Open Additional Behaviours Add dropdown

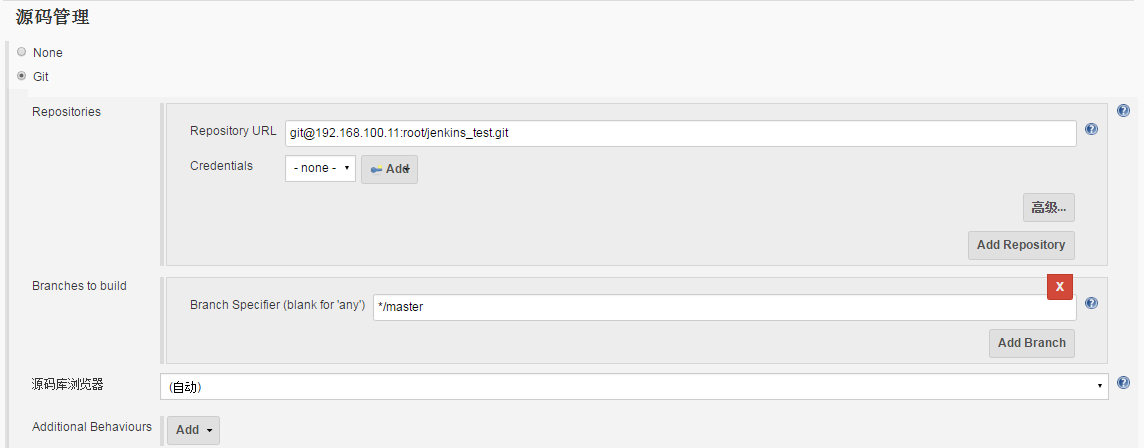click(193, 430)
